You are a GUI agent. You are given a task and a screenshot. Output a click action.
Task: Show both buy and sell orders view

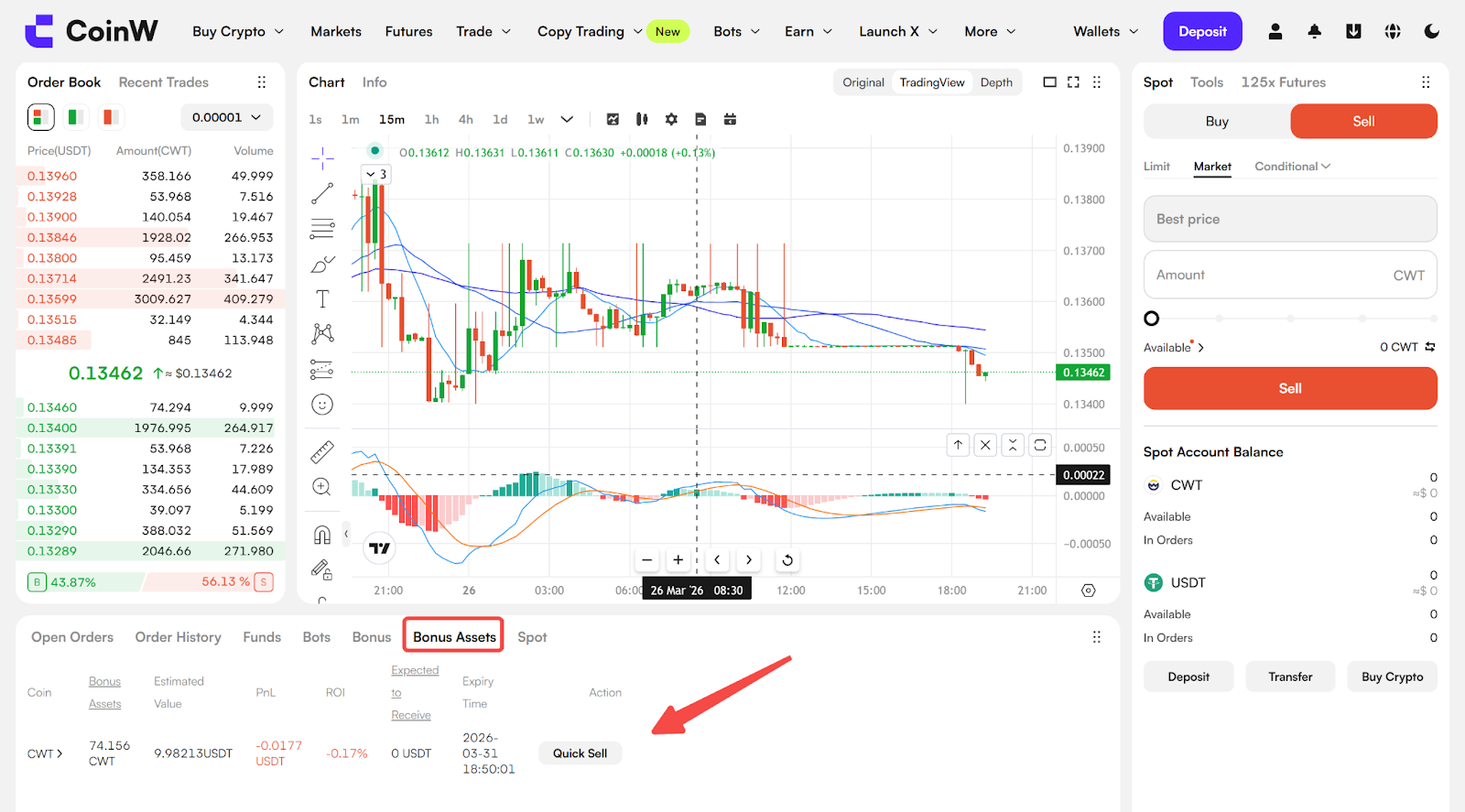(41, 117)
